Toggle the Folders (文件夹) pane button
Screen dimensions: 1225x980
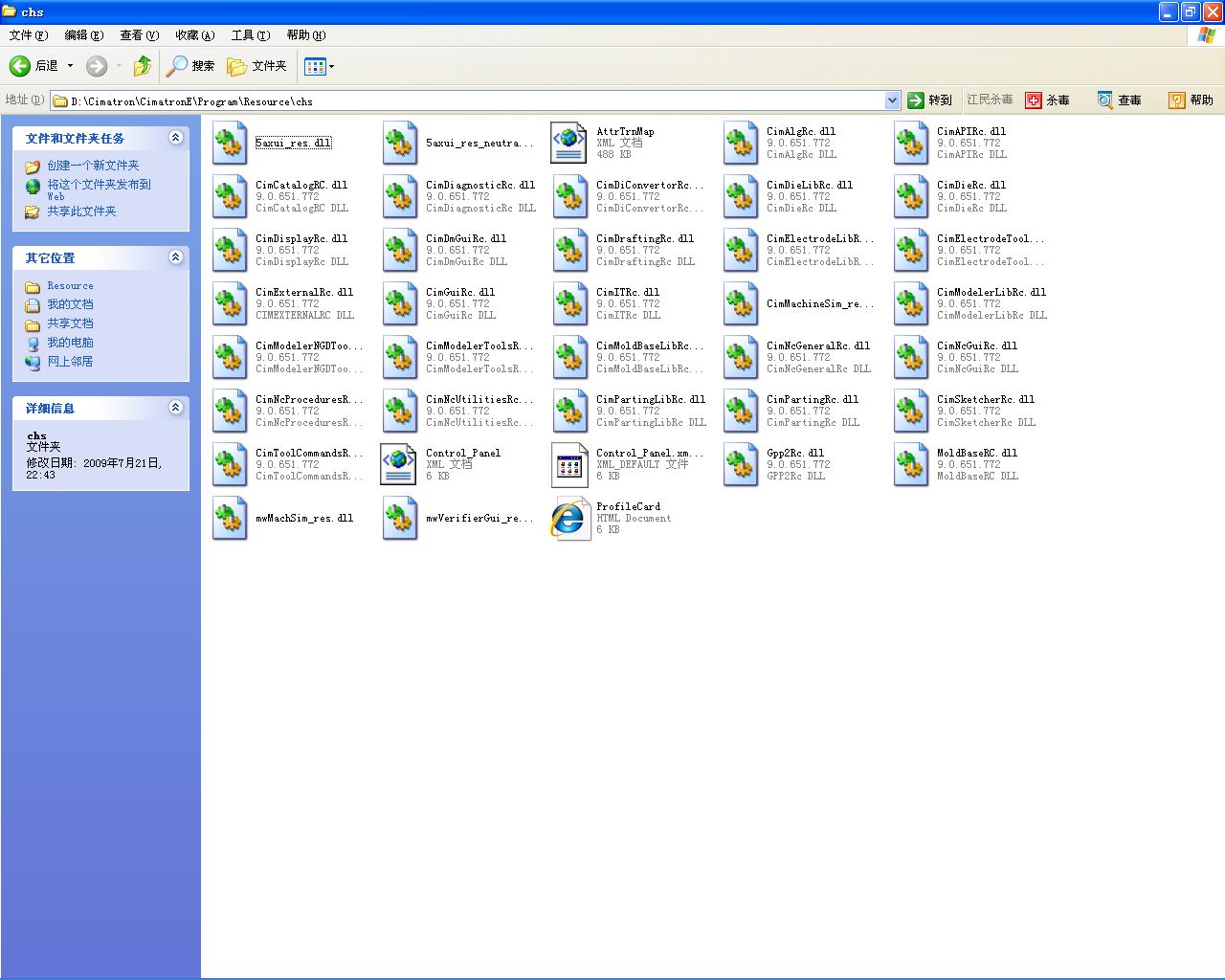pos(256,66)
